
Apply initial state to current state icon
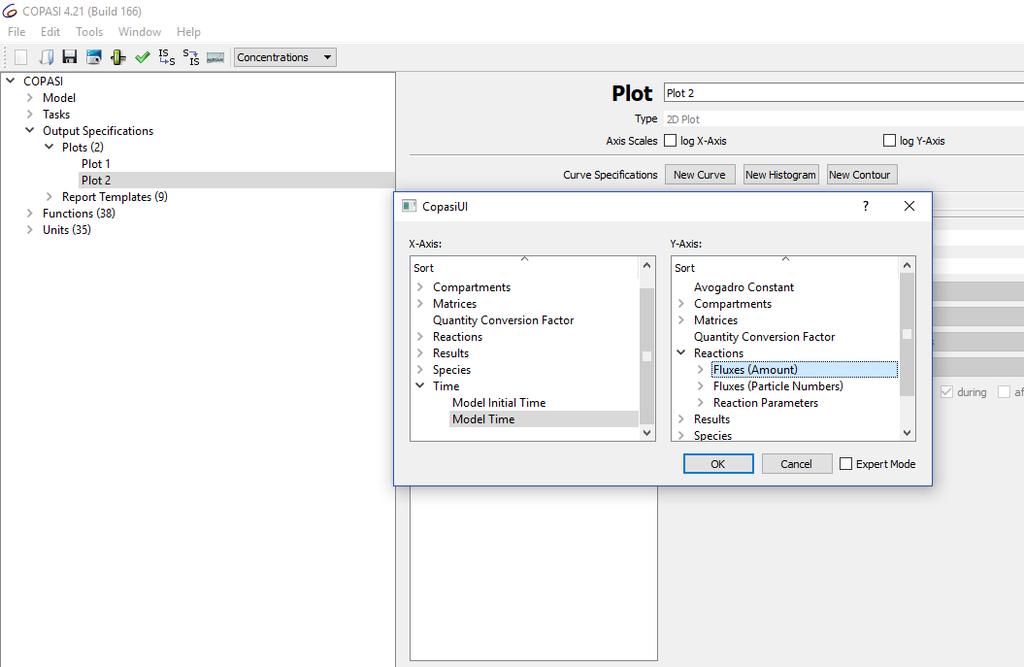(x=167, y=57)
